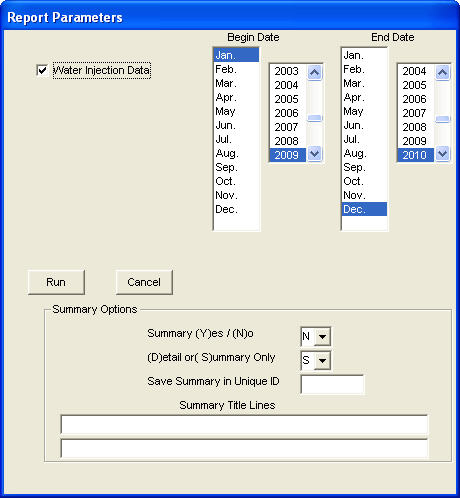460x498 pixels.
Task: Click the End Date year list down arrow
Action: click(442, 154)
